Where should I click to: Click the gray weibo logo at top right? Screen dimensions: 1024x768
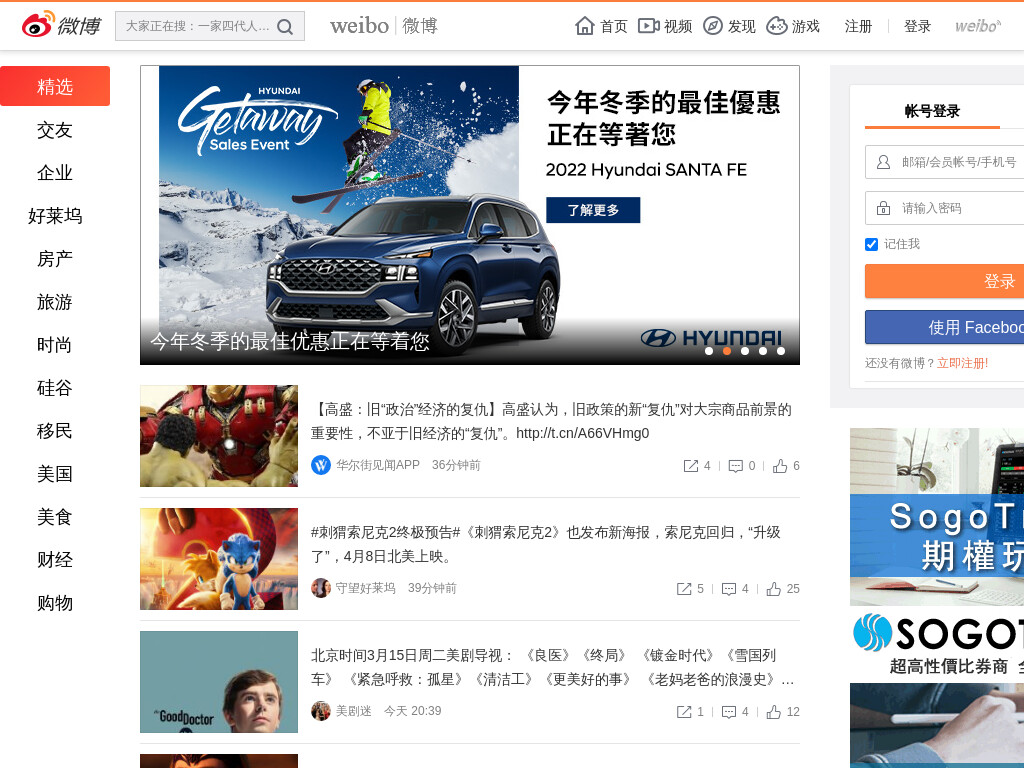pyautogui.click(x=978, y=26)
